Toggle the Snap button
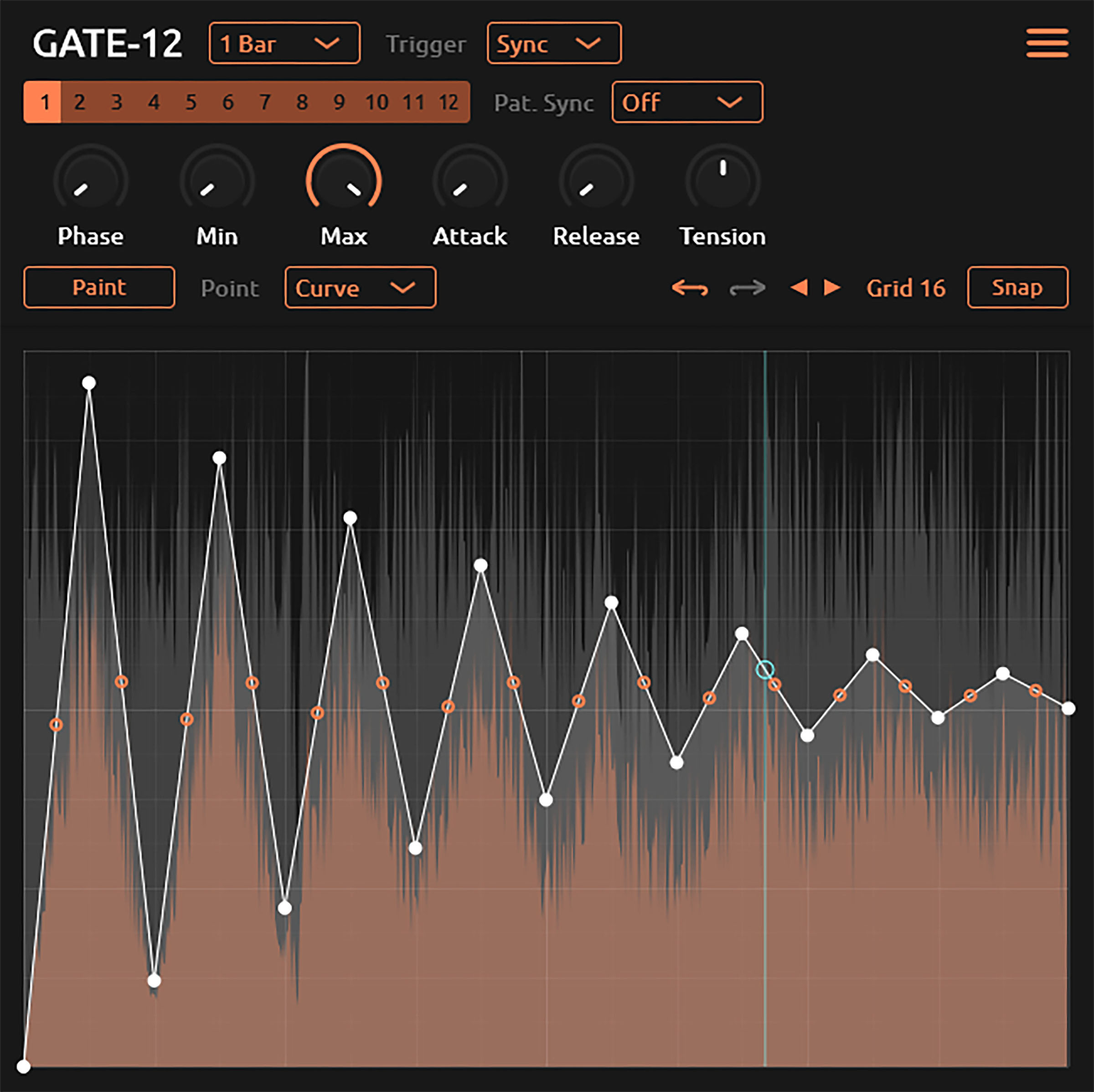The height and width of the screenshot is (1092, 1094). click(x=1017, y=288)
